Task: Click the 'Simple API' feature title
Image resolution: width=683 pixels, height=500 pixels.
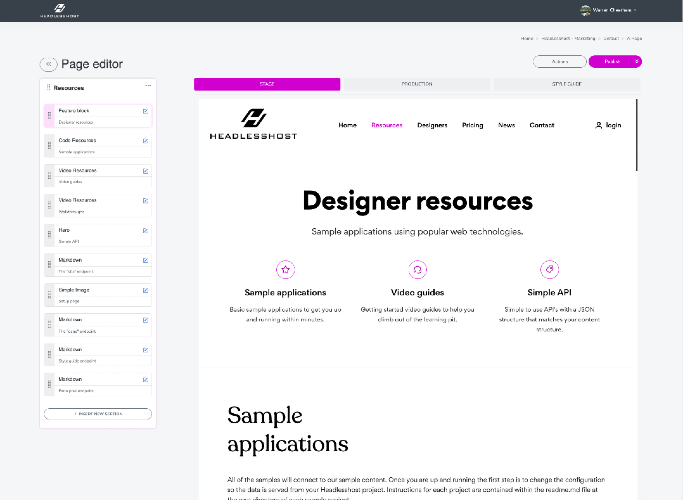Action: [x=549, y=292]
